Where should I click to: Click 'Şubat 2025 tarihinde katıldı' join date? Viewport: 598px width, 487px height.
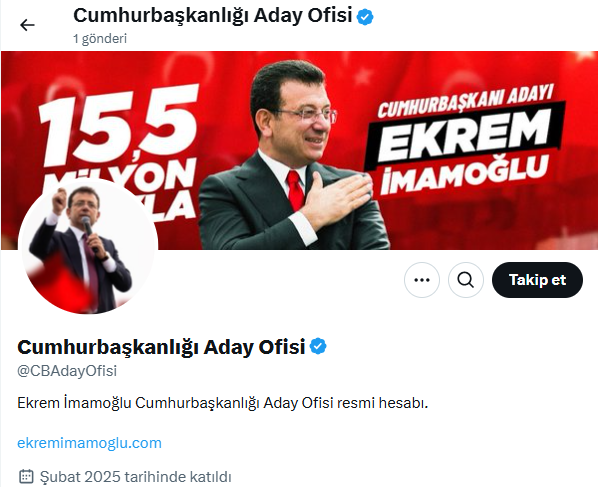click(135, 477)
